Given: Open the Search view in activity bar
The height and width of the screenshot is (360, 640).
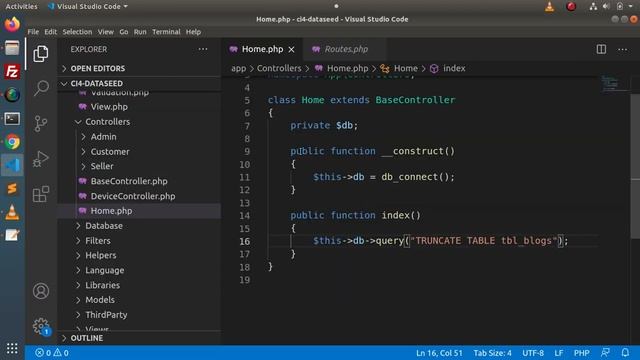Looking at the screenshot, I should 41,88.
